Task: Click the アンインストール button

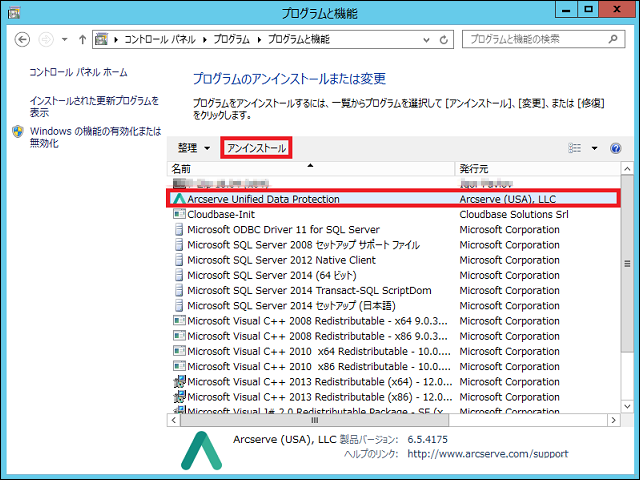Action: pos(256,148)
